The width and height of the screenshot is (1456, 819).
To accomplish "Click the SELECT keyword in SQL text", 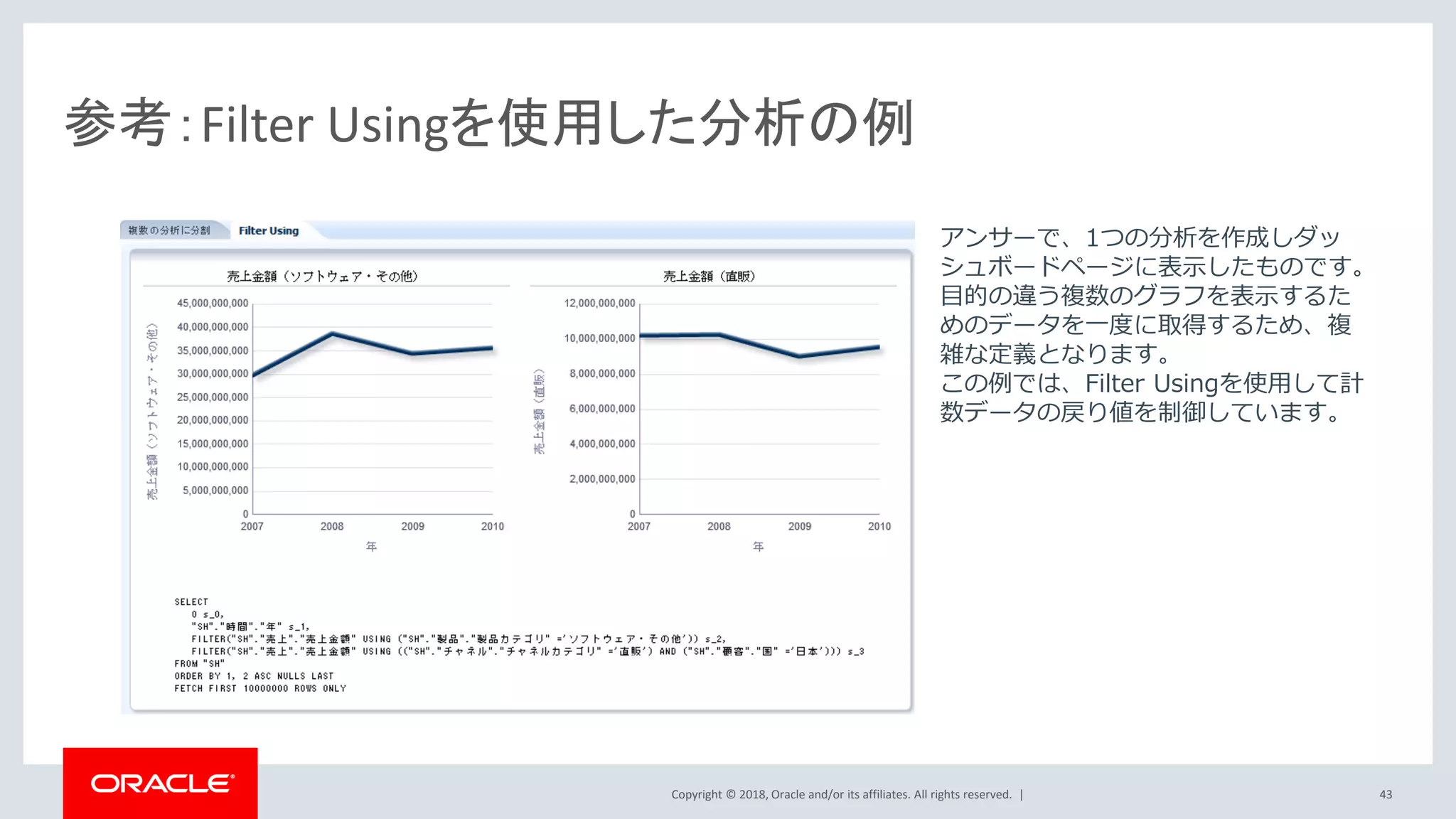I will tap(191, 601).
